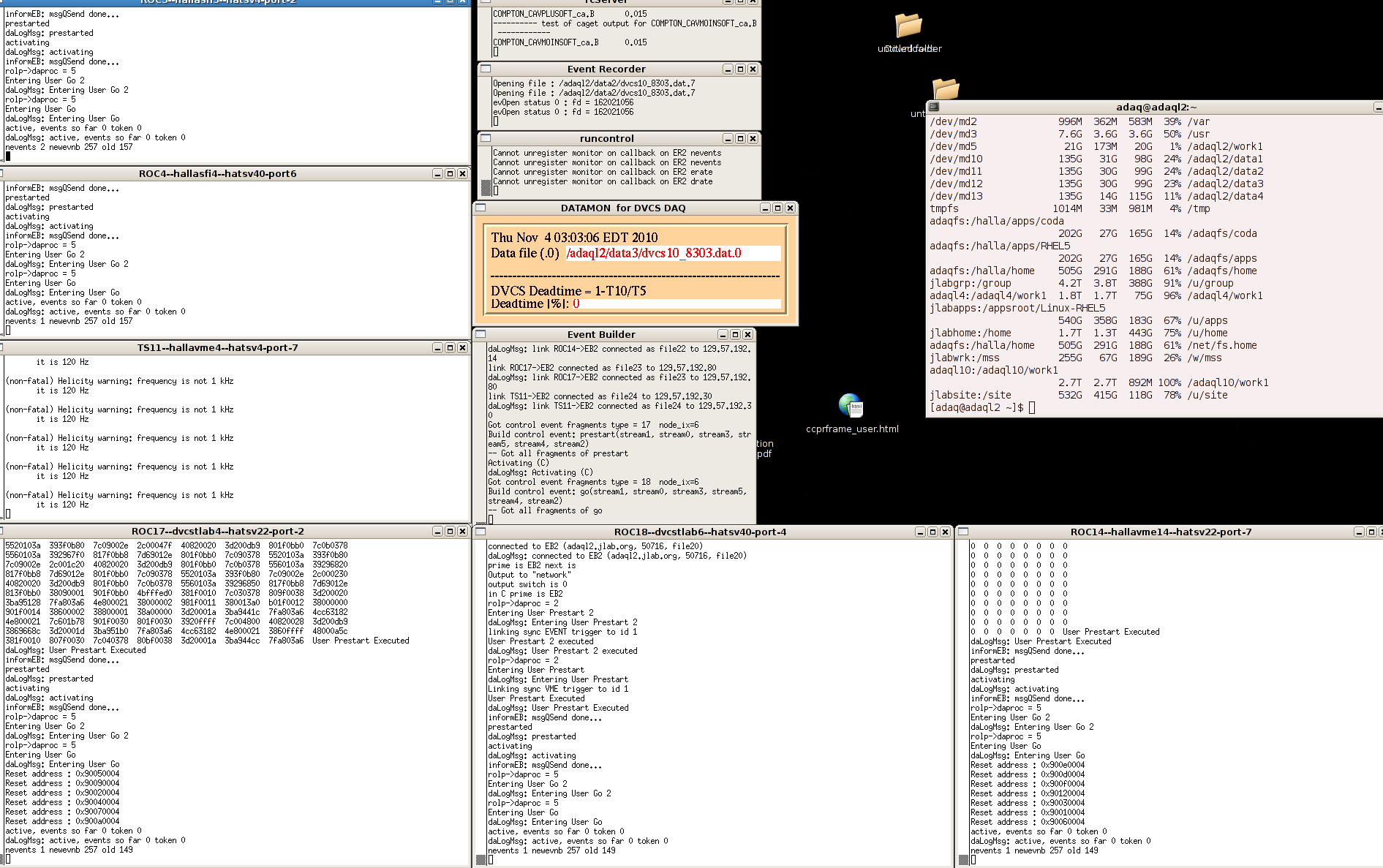Click the ccprframe_user.html desktop label

pyautogui.click(x=852, y=429)
